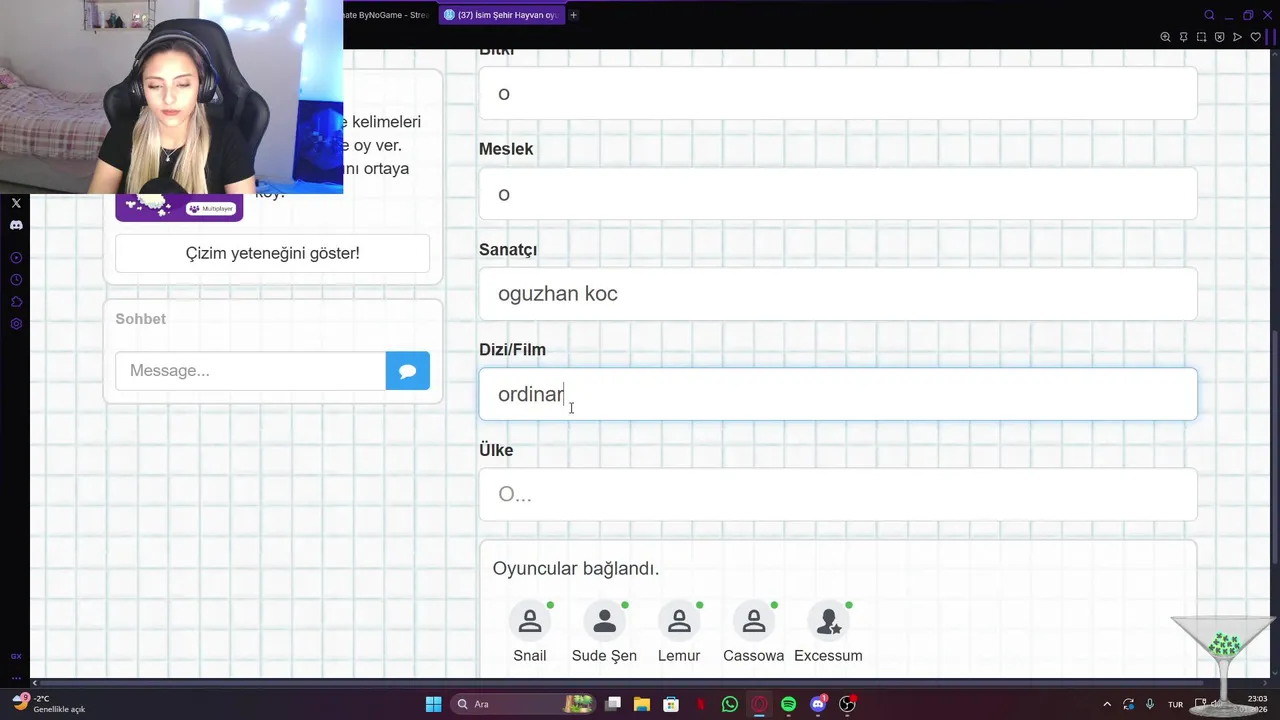
Task: Open Spotify from taskbar
Action: click(788, 704)
